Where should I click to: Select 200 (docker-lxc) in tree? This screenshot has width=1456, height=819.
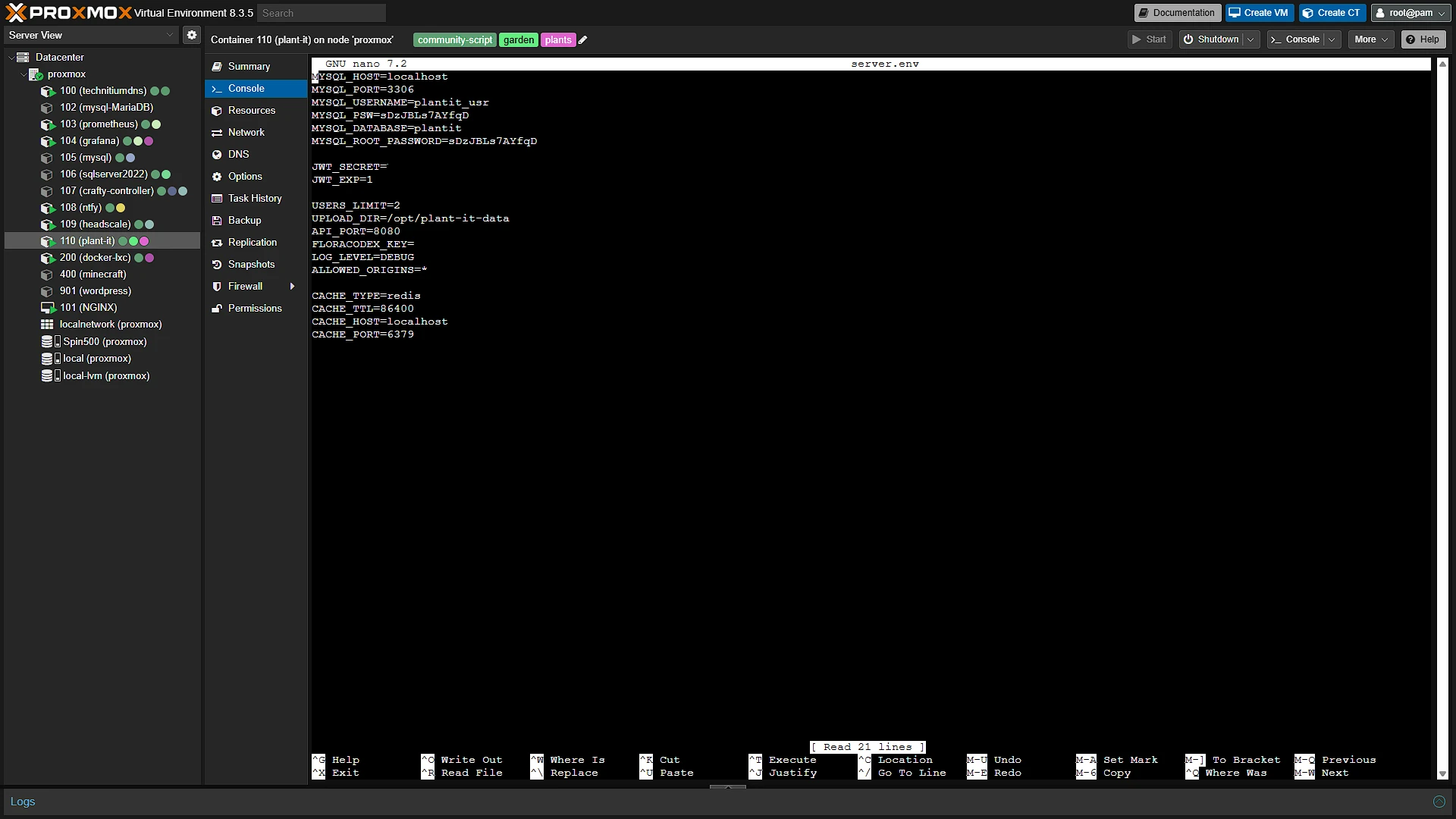point(102,258)
